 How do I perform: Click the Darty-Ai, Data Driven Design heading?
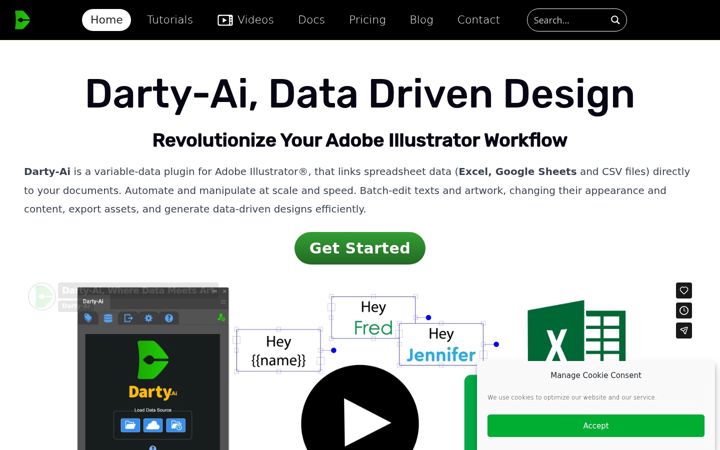click(x=360, y=94)
